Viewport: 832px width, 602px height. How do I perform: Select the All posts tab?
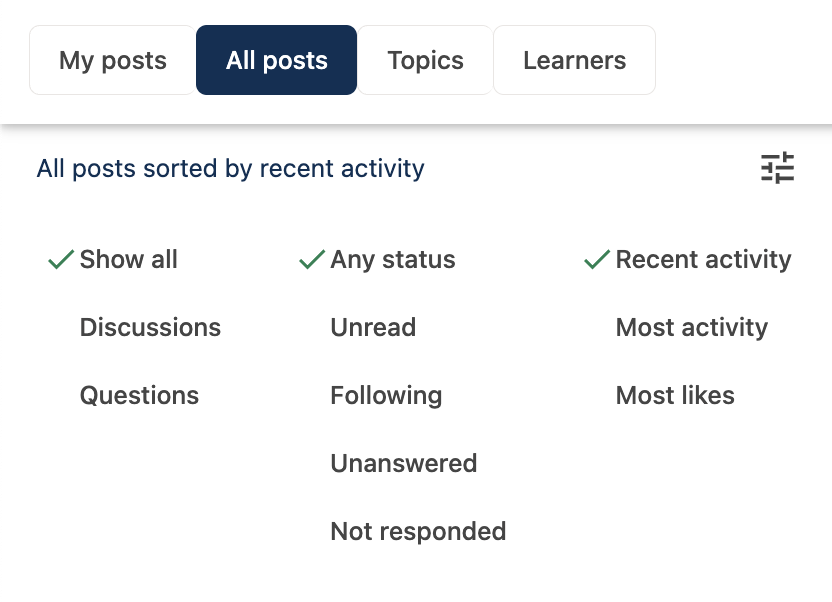277,60
